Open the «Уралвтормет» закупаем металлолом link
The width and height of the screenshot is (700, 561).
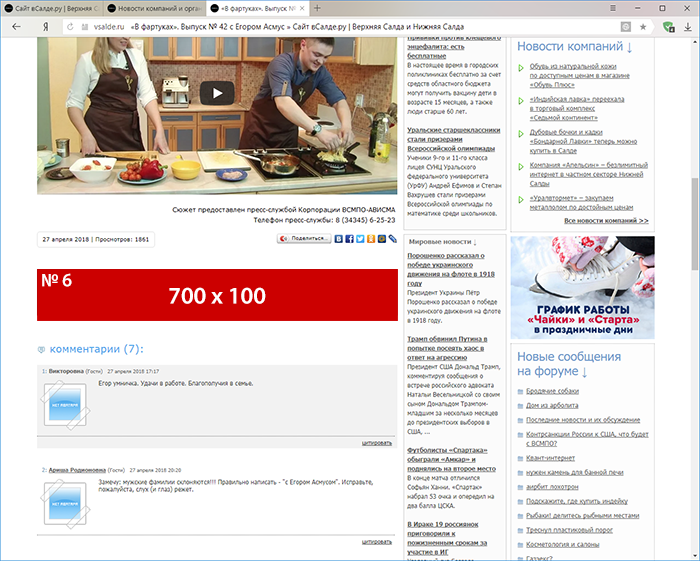[581, 203]
